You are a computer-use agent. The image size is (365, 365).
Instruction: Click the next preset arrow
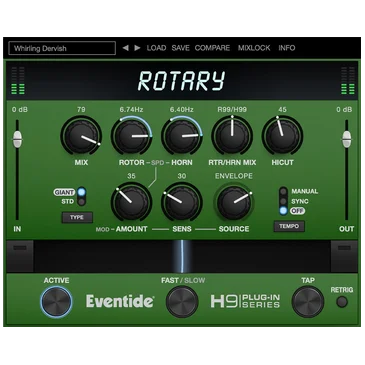click(137, 48)
